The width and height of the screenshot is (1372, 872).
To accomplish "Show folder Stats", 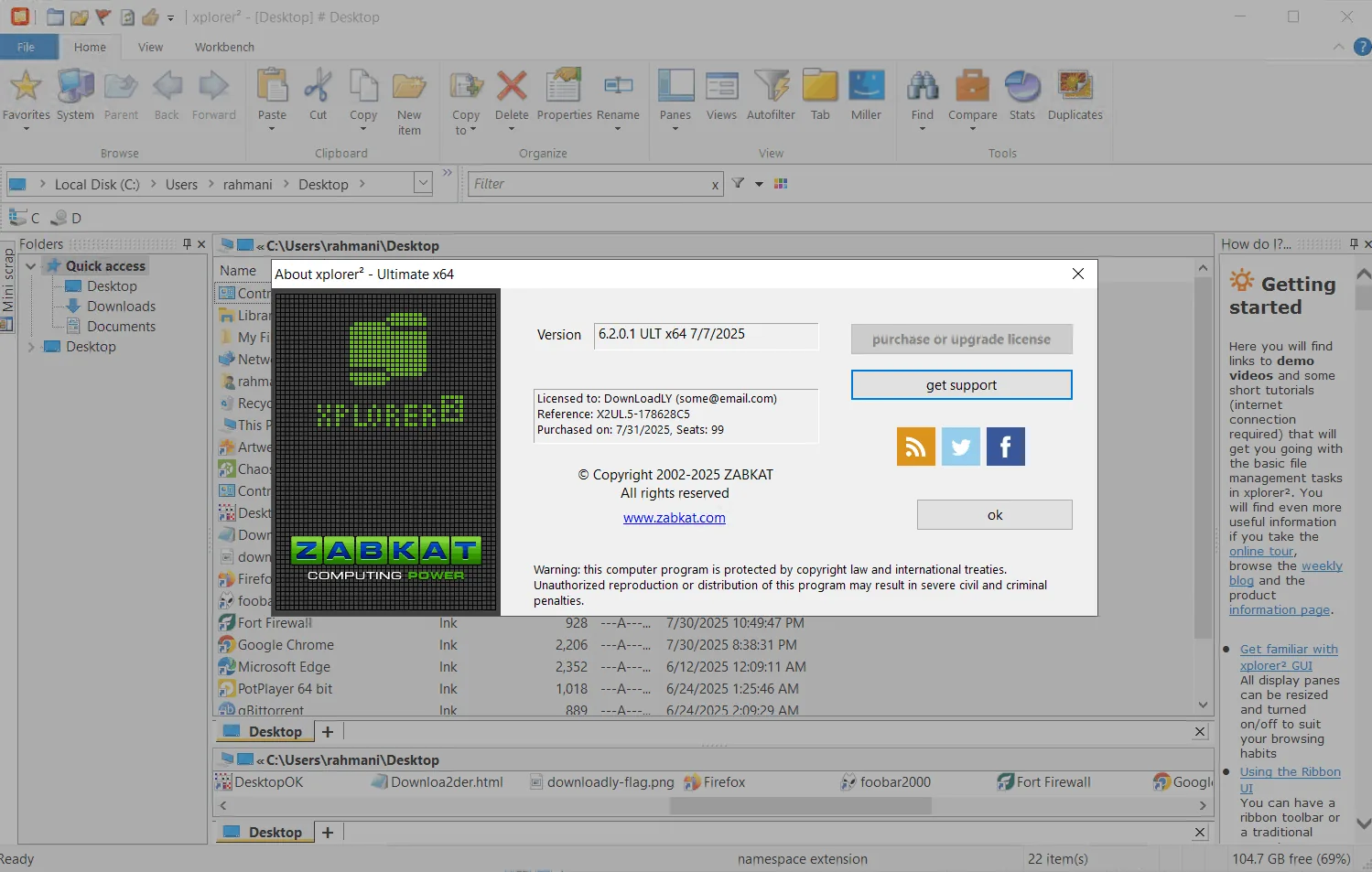I will [x=1022, y=95].
